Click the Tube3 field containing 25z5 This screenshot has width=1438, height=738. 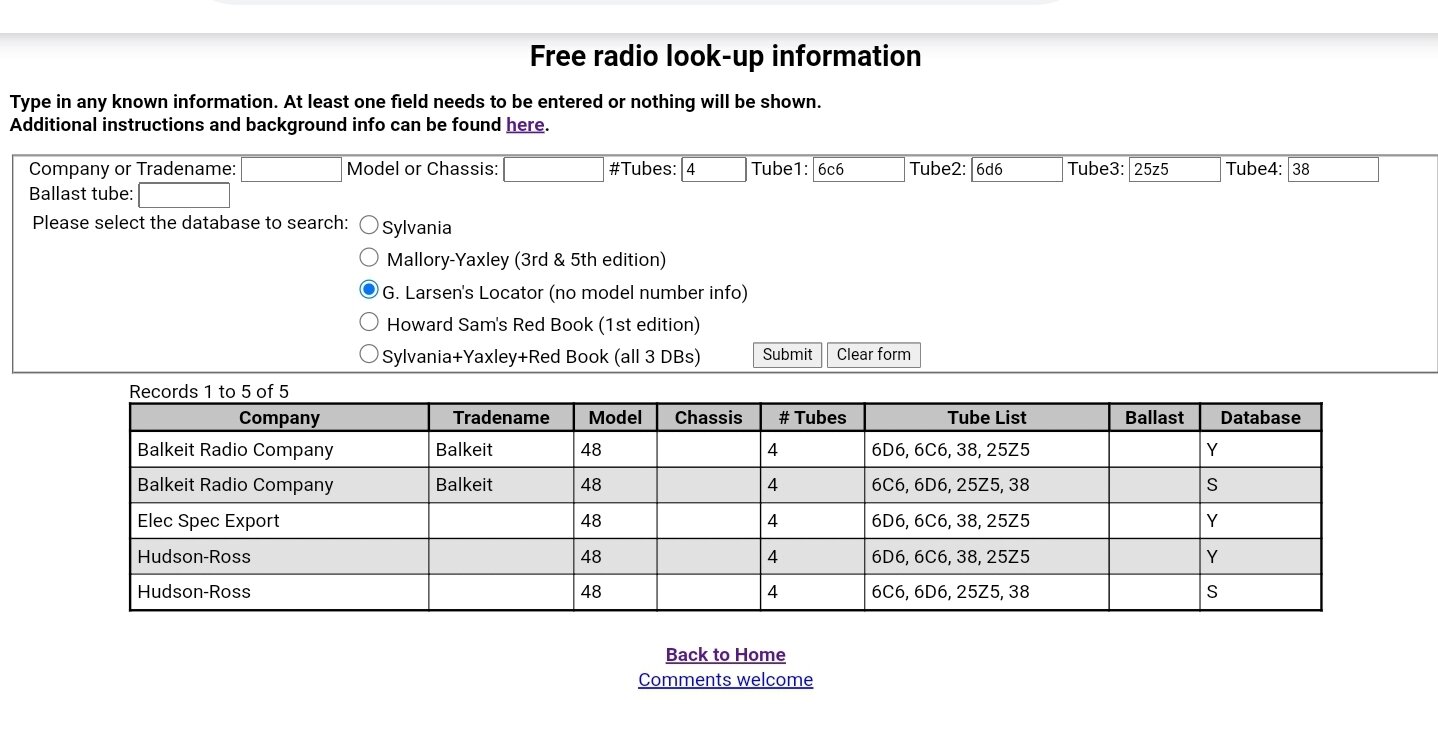[x=1175, y=169]
